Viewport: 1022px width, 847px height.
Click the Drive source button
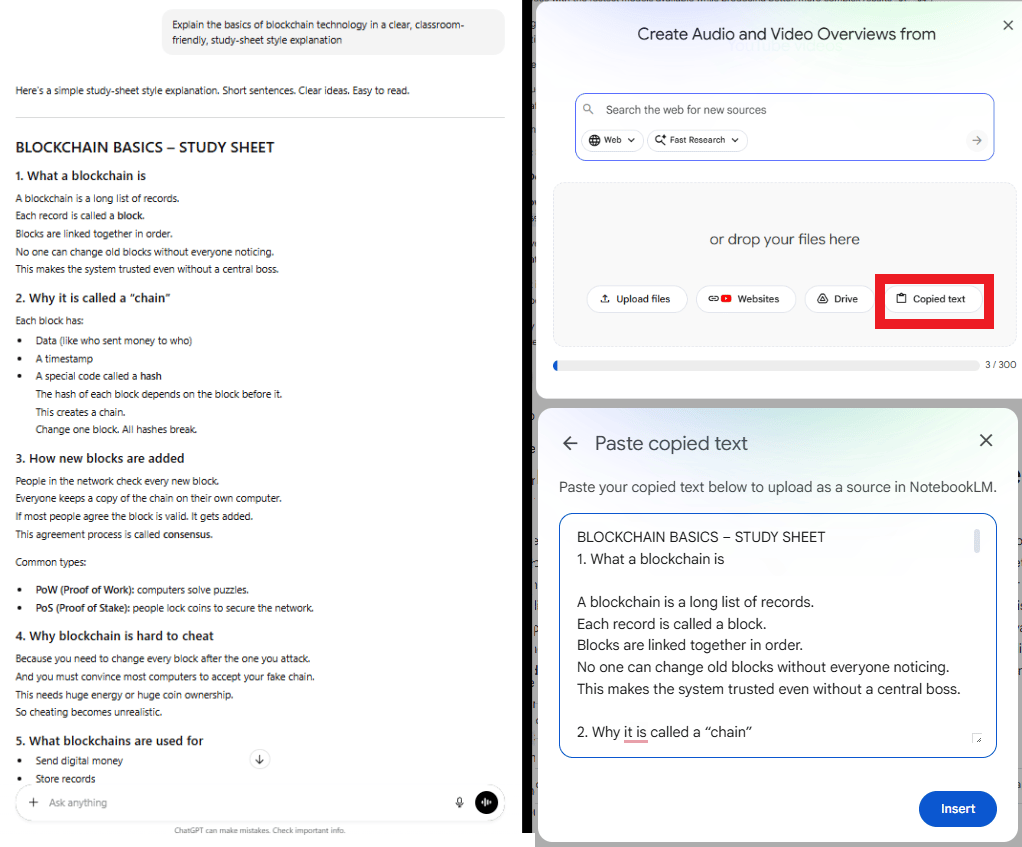838,299
